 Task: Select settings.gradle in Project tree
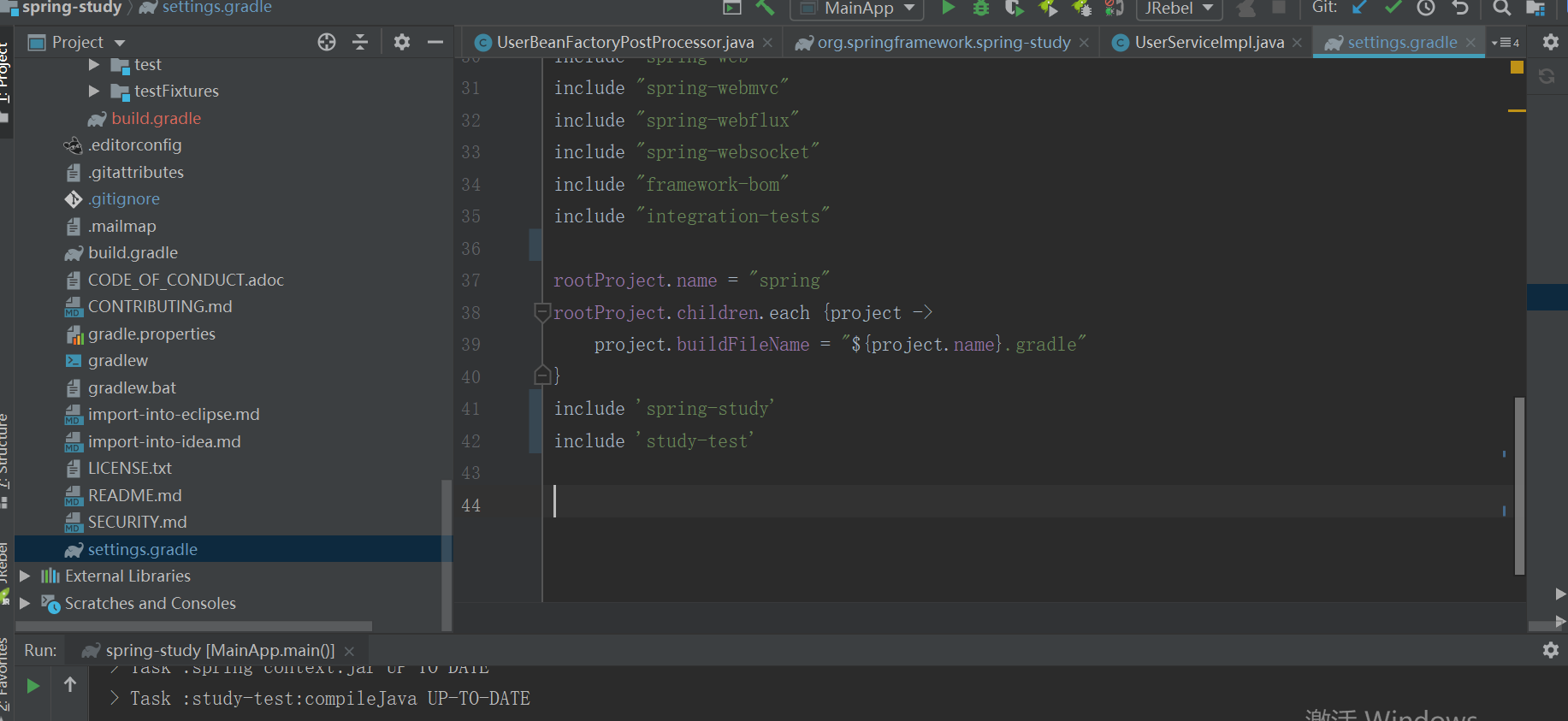(142, 549)
